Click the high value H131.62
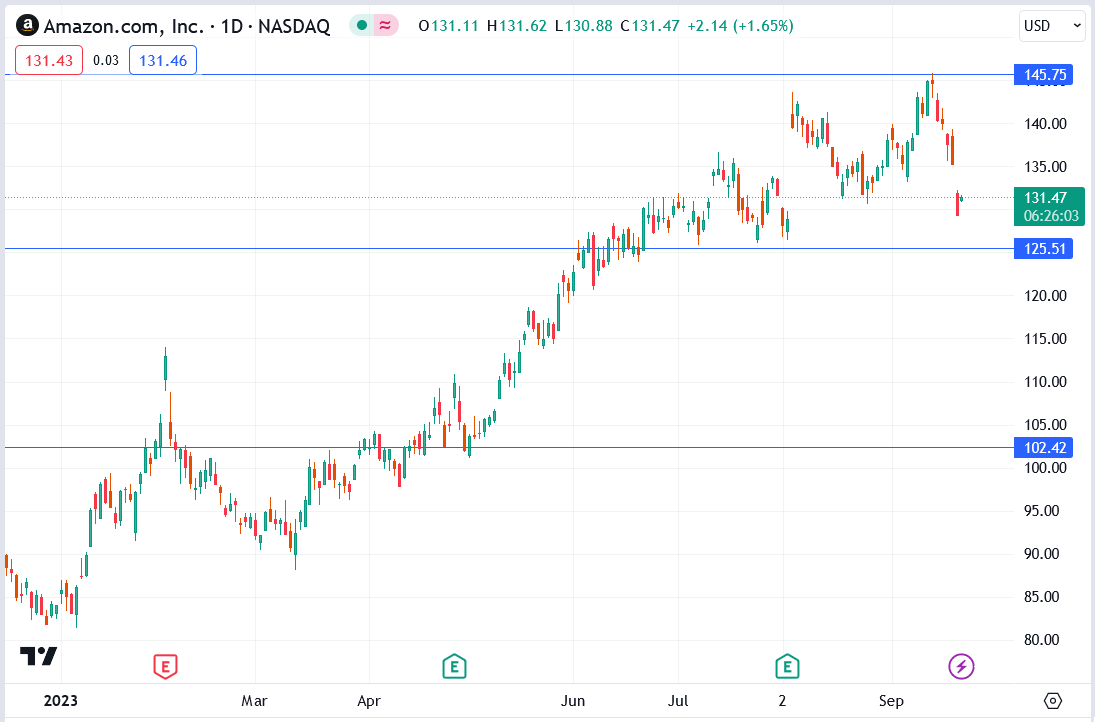This screenshot has width=1095, height=722. coord(517,26)
